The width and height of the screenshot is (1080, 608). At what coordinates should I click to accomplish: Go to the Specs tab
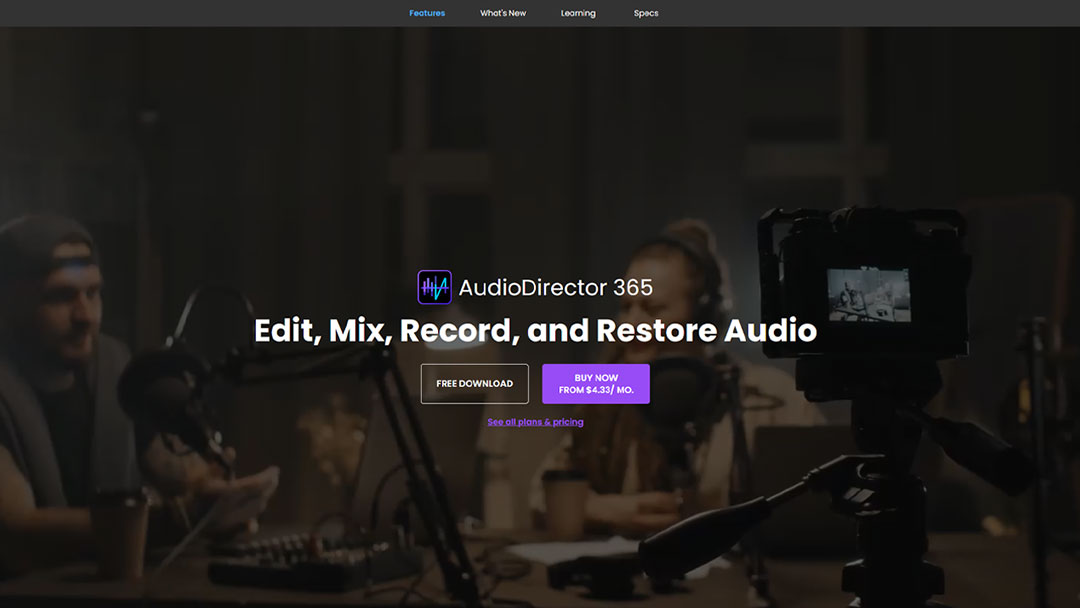click(x=646, y=13)
